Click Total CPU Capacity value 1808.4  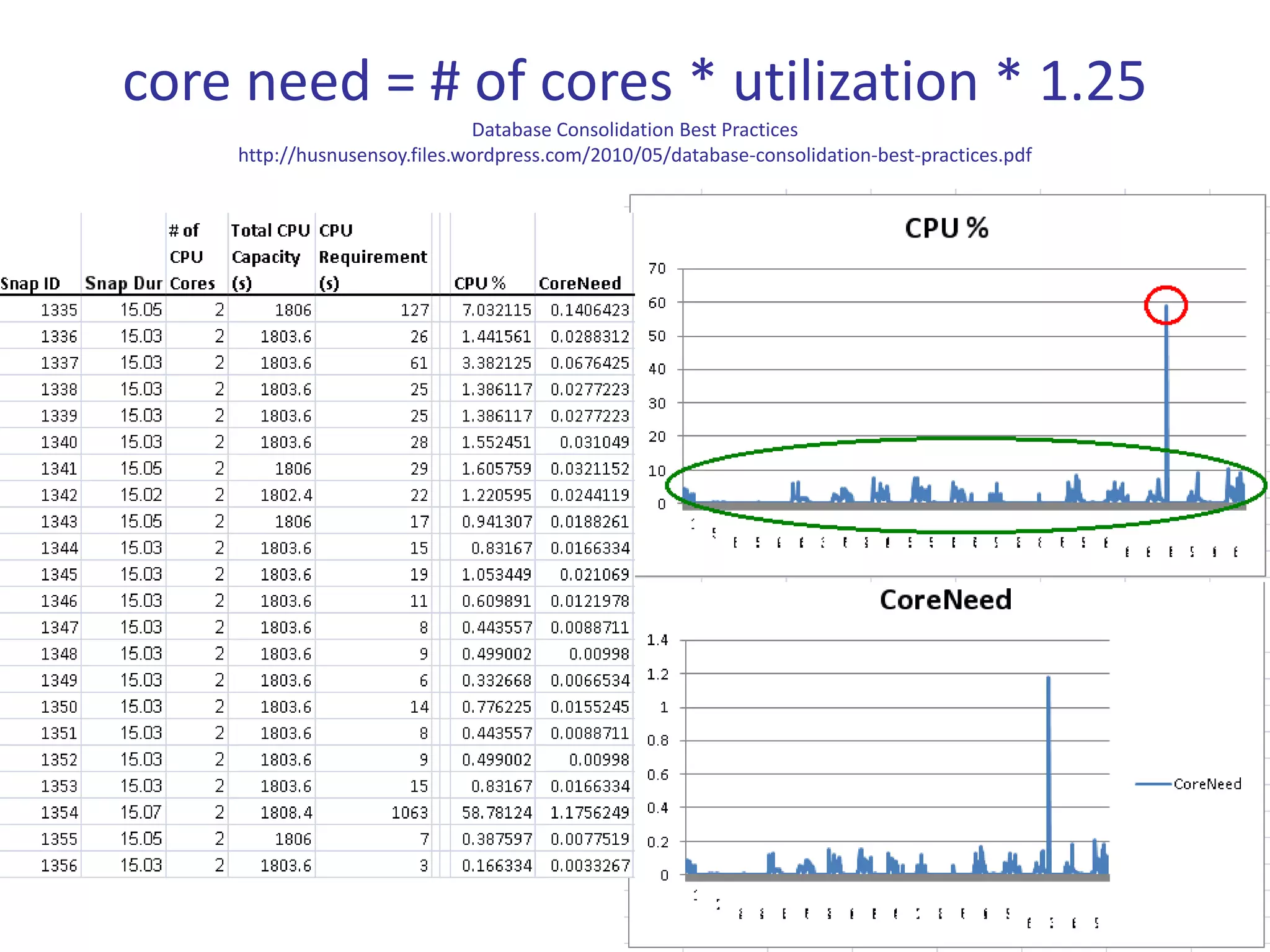point(286,813)
